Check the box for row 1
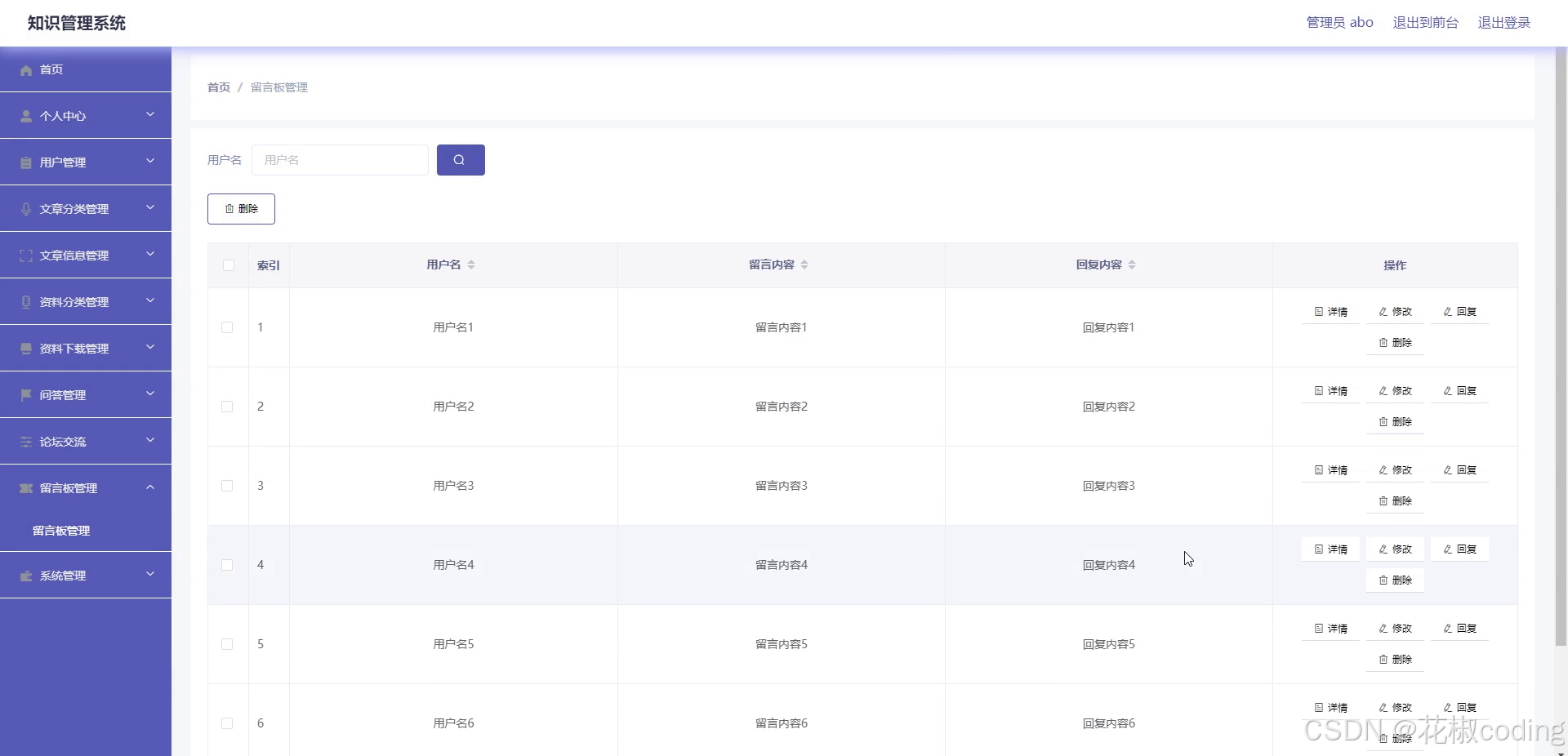The height and width of the screenshot is (756, 1568). point(227,327)
